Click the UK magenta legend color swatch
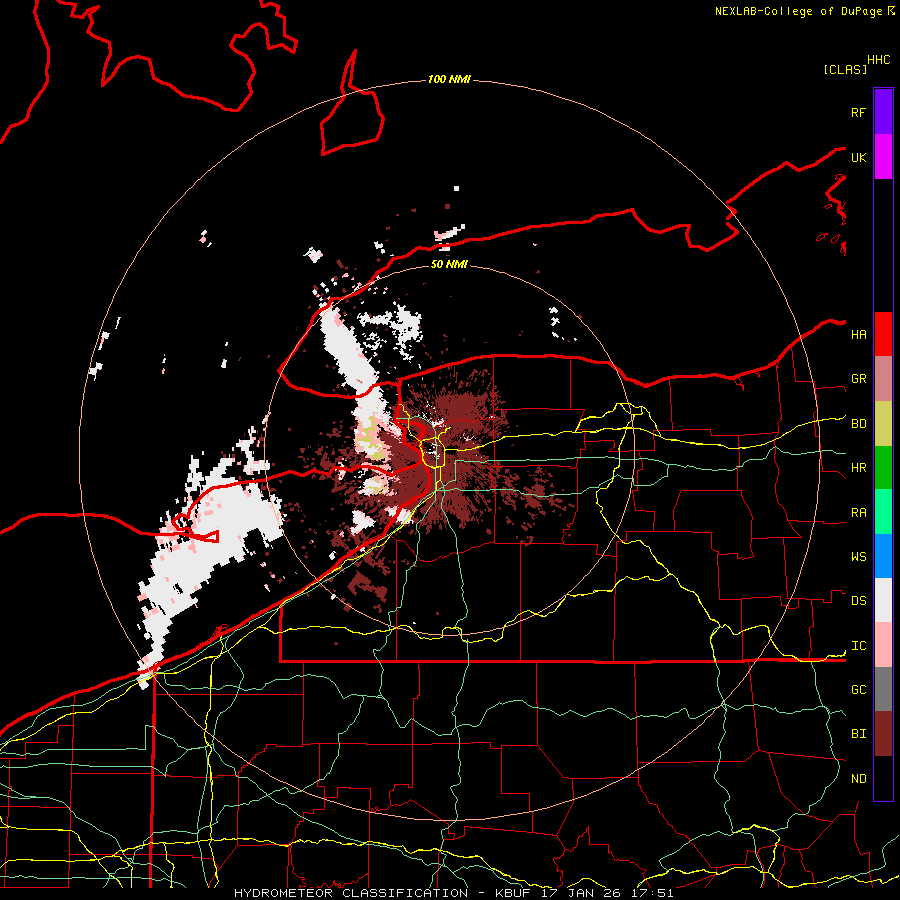900x900 pixels. pos(883,157)
